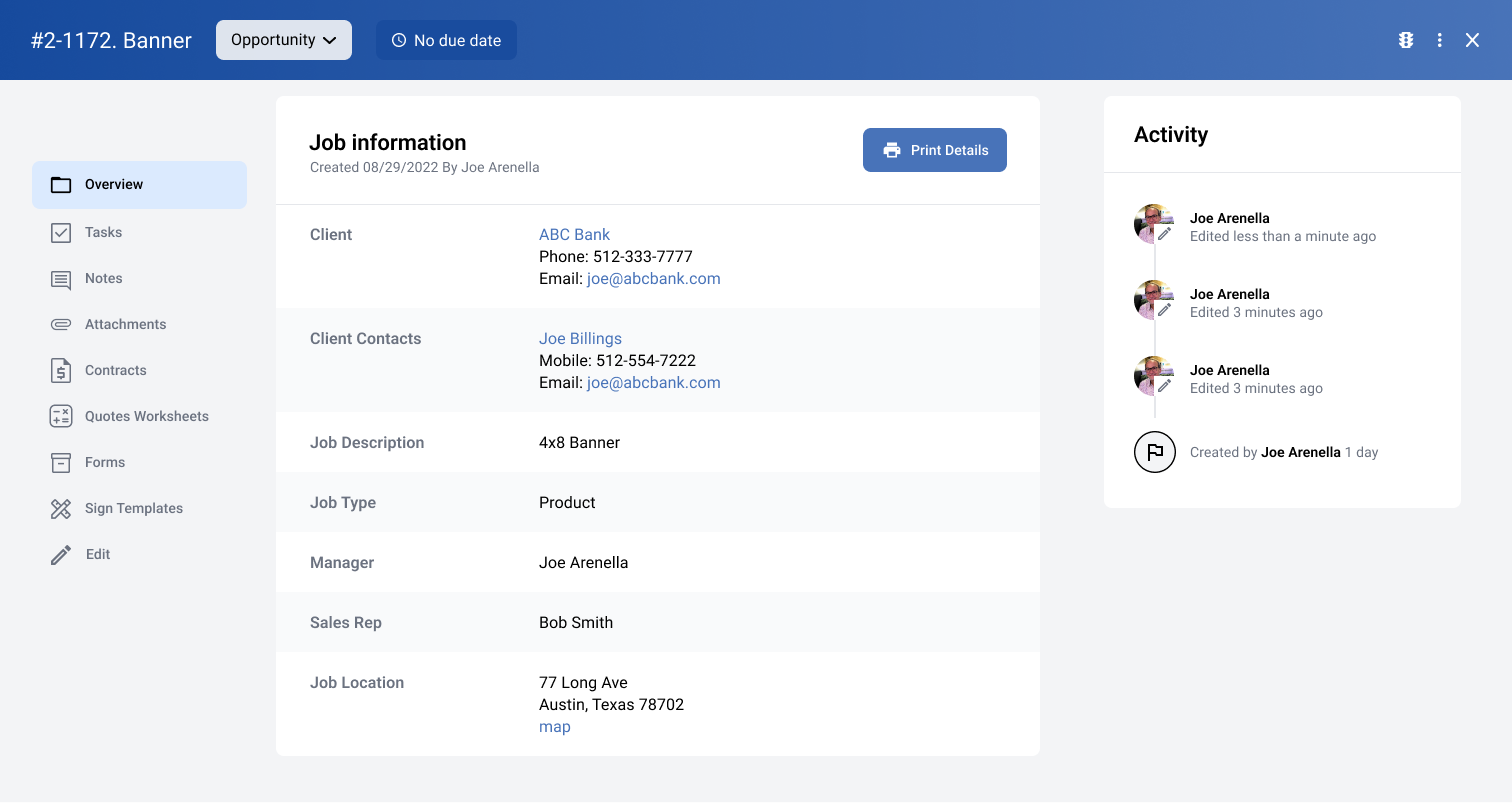
Task: Click the Attachments paperclip icon
Action: coord(61,324)
